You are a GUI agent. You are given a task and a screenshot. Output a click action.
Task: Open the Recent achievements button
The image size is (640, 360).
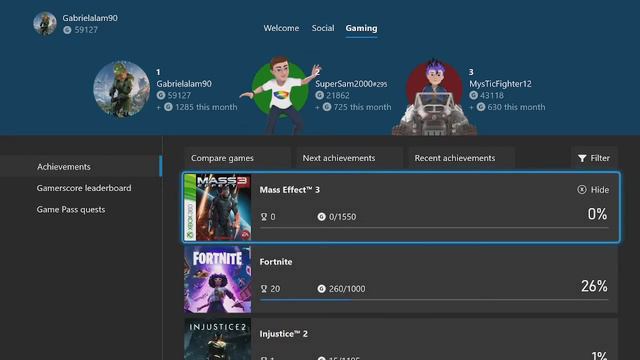[461, 158]
